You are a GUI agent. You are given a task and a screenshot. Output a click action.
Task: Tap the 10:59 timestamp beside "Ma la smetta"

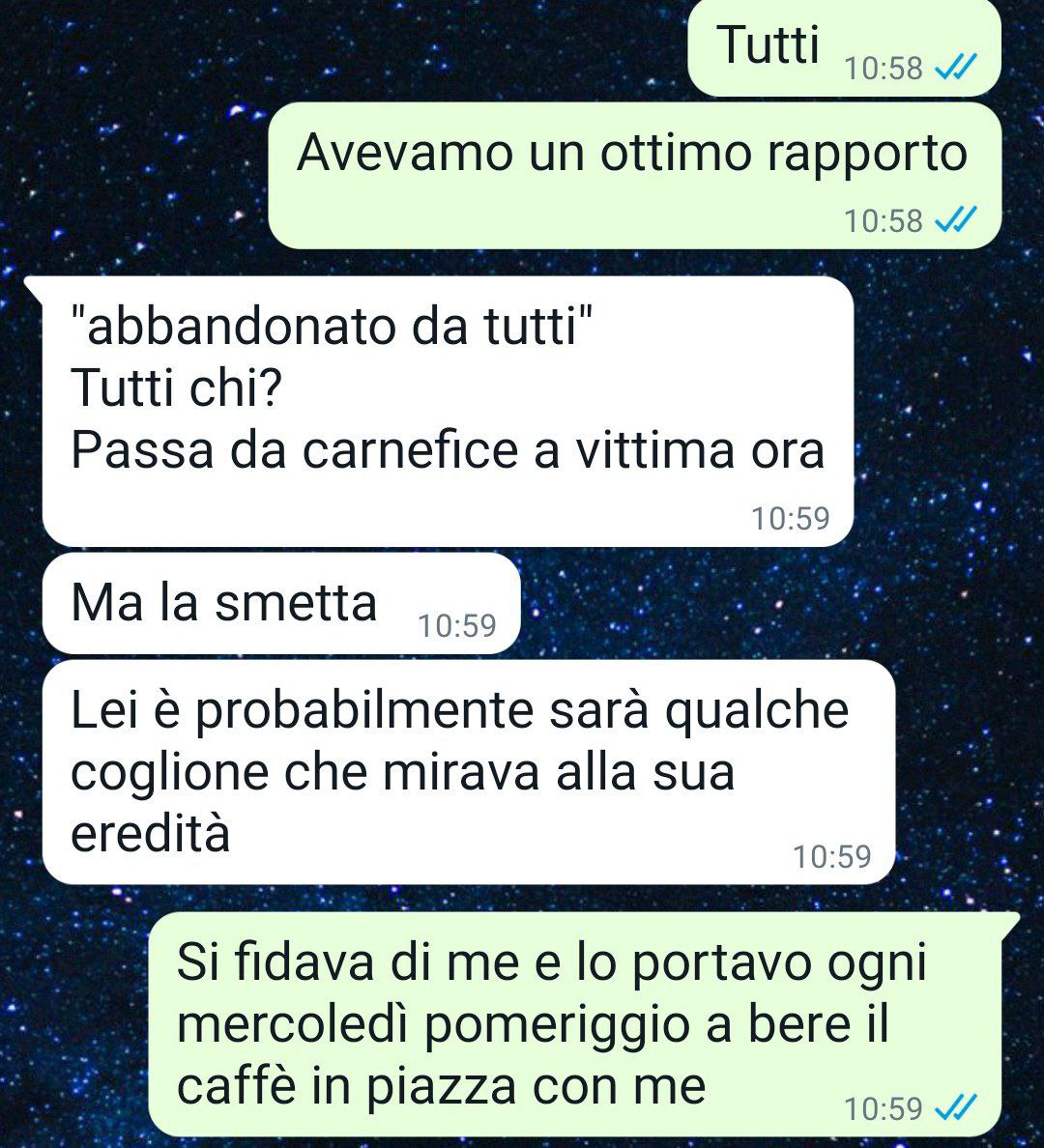457,625
